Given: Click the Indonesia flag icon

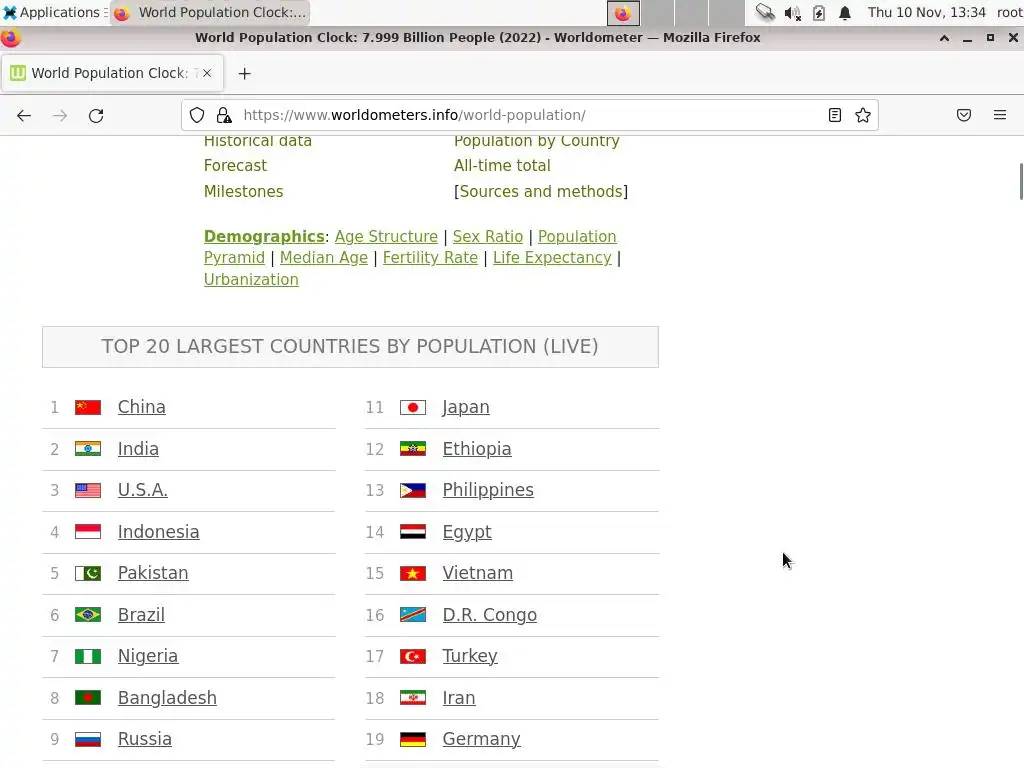Looking at the screenshot, I should click(88, 532).
